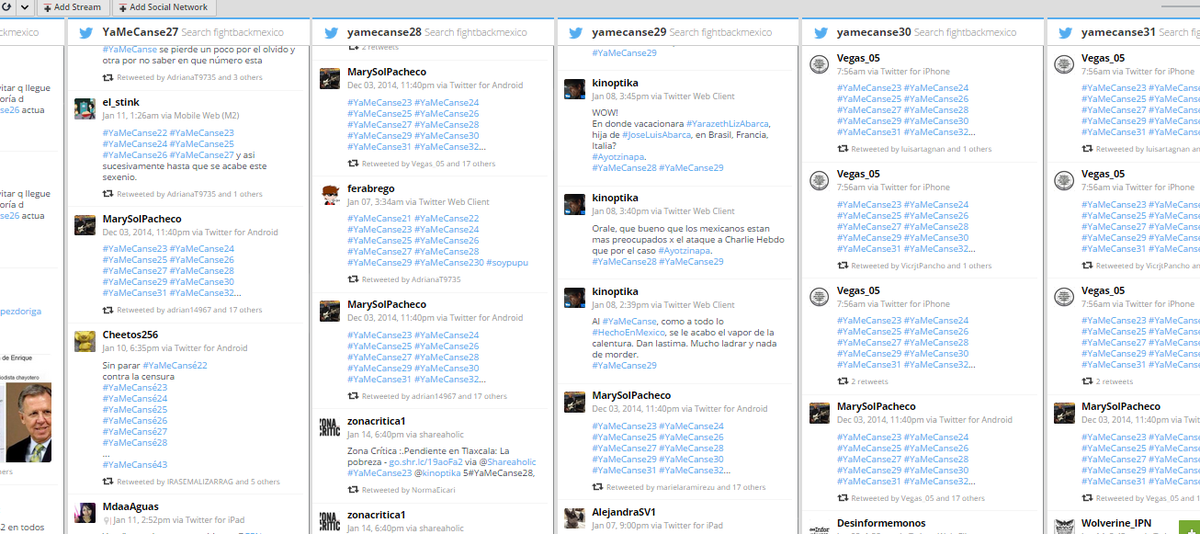The height and width of the screenshot is (534, 1200).
Task: Click retweet icon next to 'AdrianaT9735 and 1 others'
Action: pyautogui.click(x=108, y=194)
